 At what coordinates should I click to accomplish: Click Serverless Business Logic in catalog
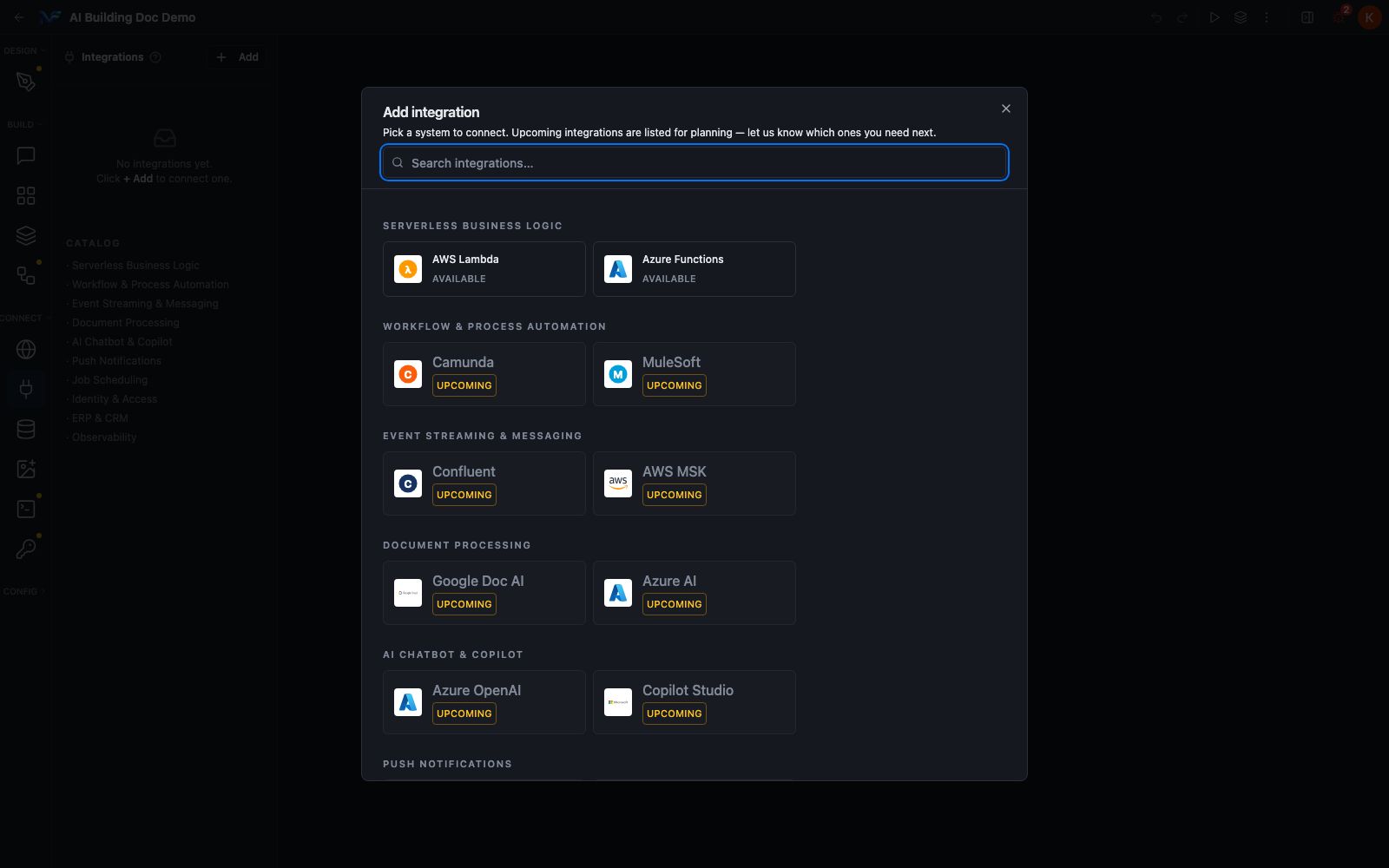click(x=135, y=265)
